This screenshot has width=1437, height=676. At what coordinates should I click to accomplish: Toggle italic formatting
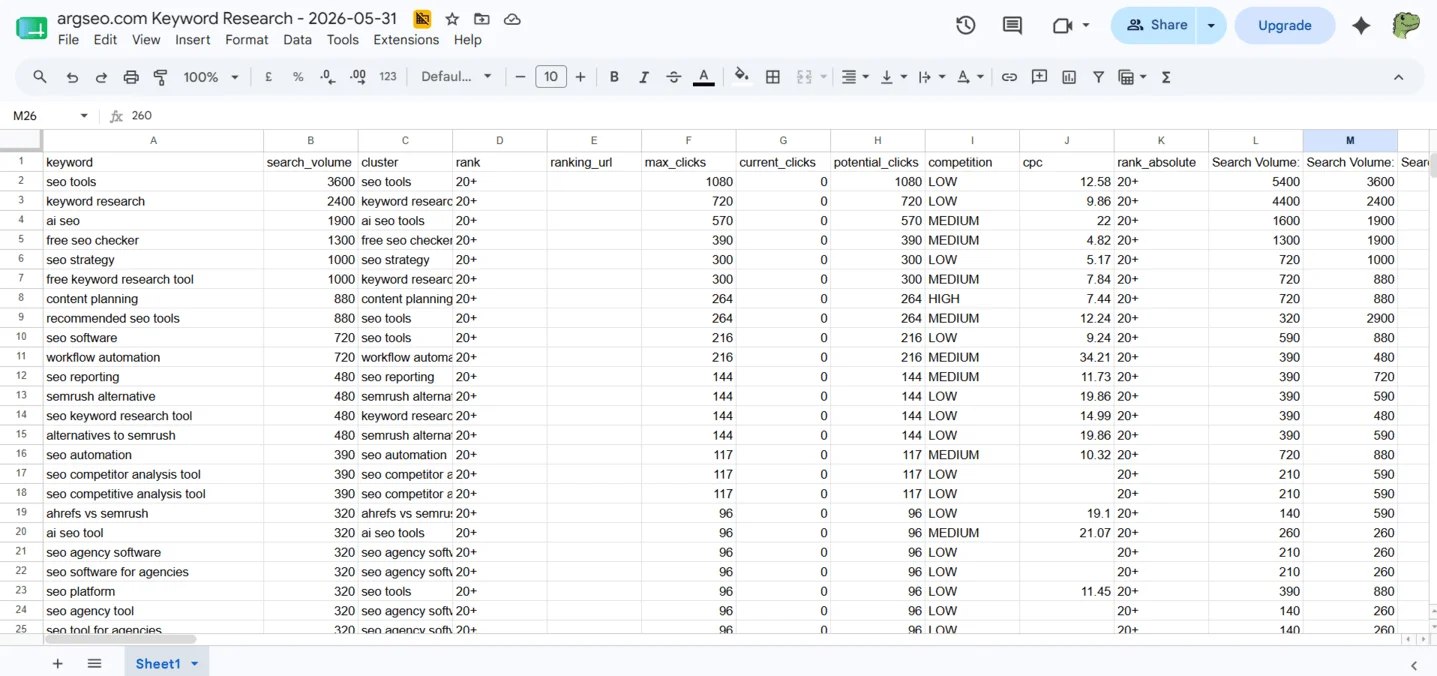click(x=644, y=77)
